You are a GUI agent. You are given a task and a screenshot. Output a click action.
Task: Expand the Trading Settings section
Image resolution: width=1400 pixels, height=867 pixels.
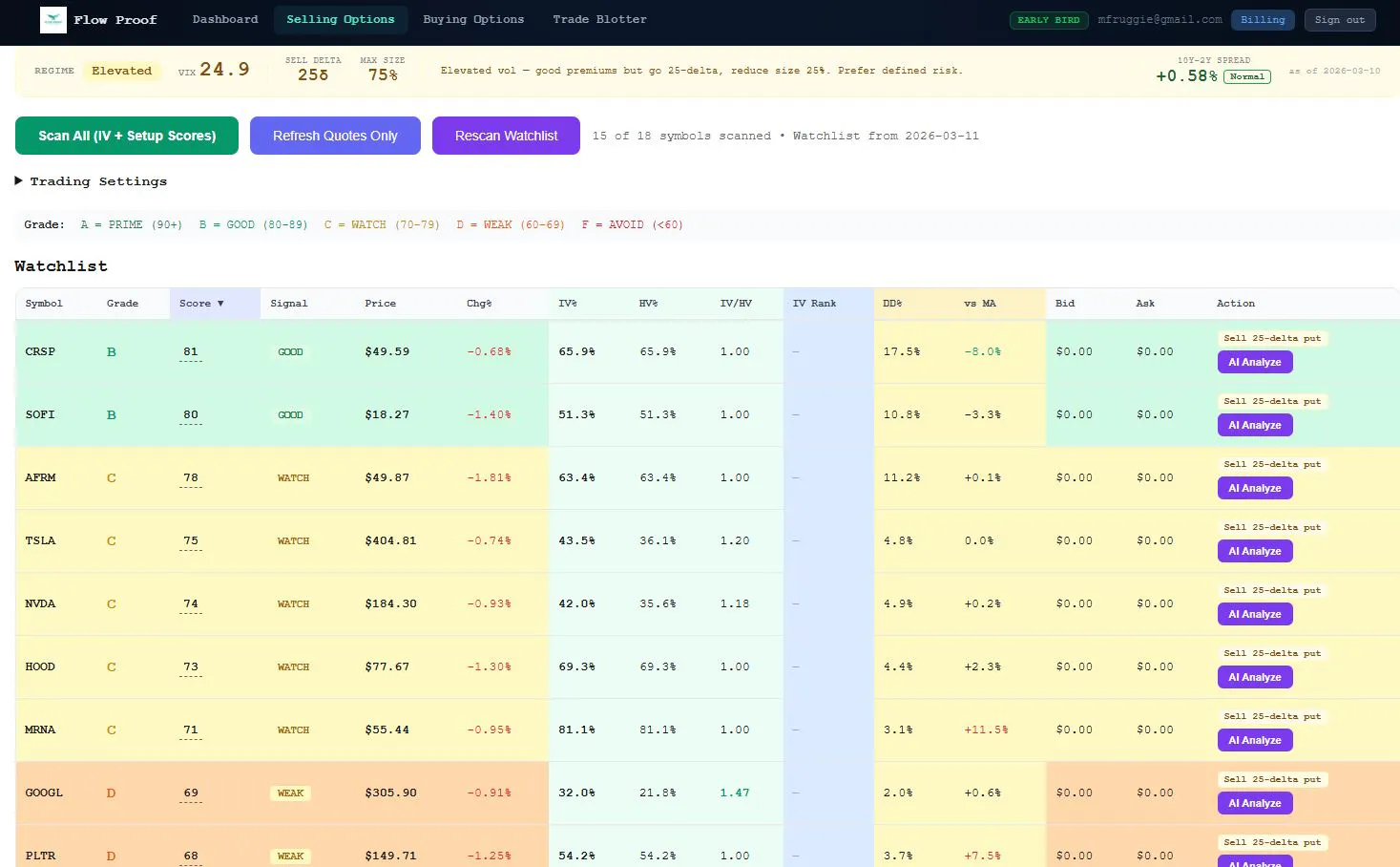[x=91, y=181]
